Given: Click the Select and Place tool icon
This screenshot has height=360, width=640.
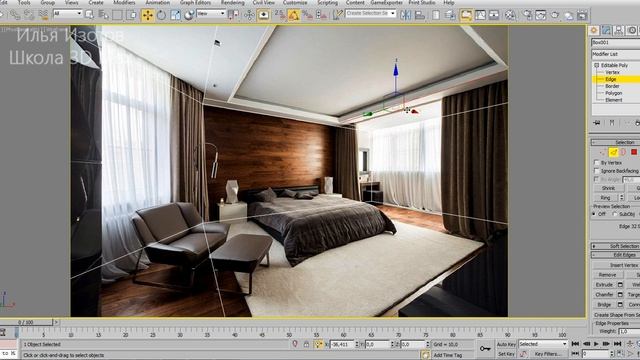Looking at the screenshot, I should [189, 15].
